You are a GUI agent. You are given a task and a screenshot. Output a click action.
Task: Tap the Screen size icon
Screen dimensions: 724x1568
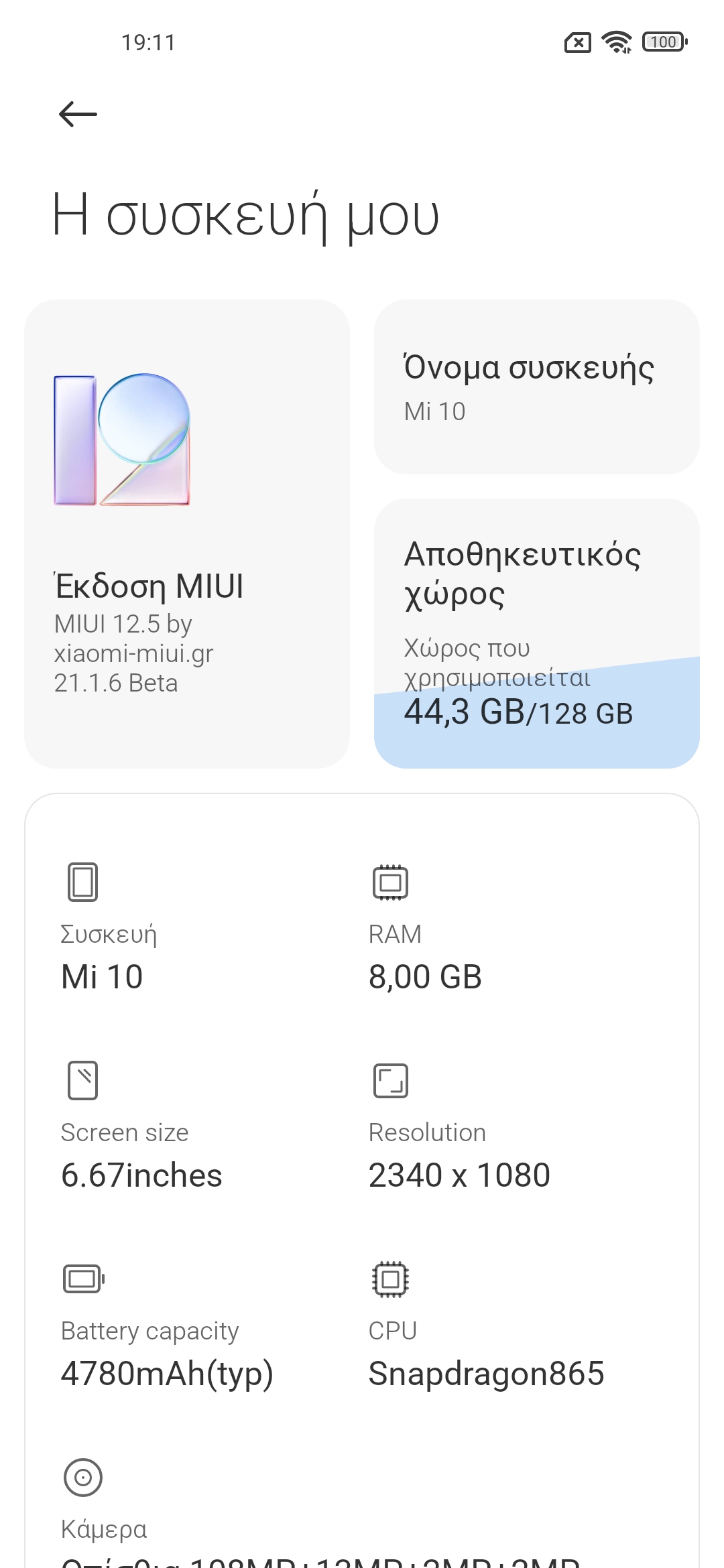click(82, 1080)
